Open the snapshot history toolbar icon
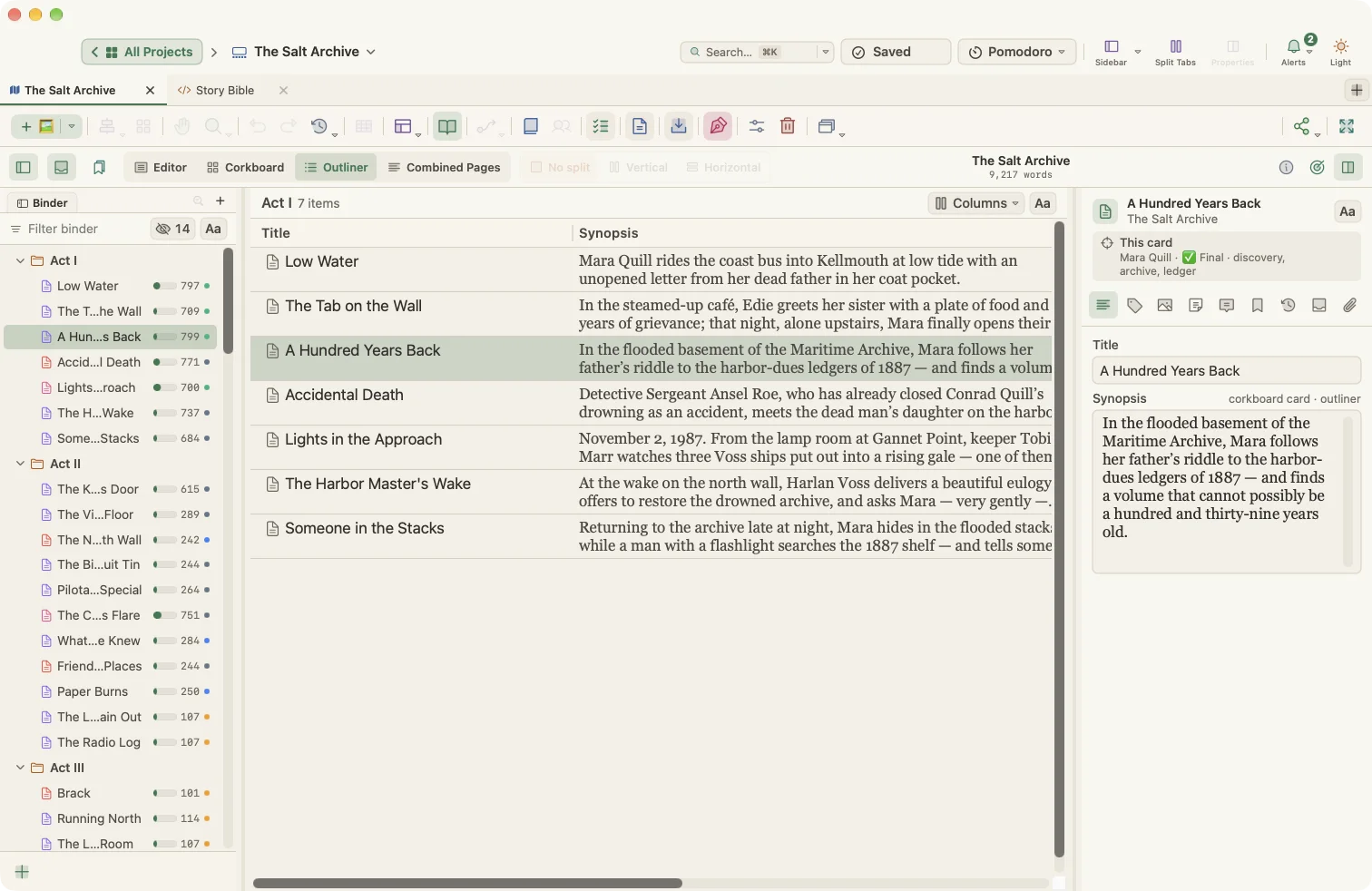 point(319,126)
